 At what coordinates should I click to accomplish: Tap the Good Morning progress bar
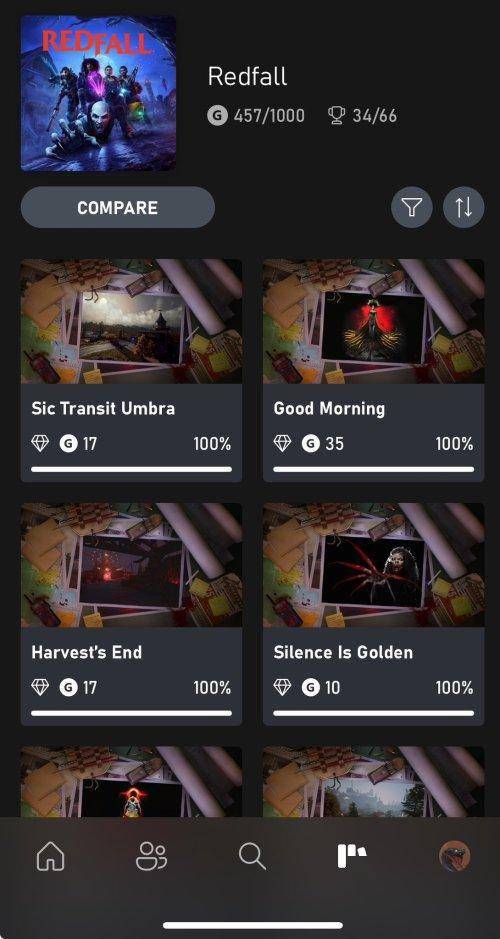pos(373,470)
